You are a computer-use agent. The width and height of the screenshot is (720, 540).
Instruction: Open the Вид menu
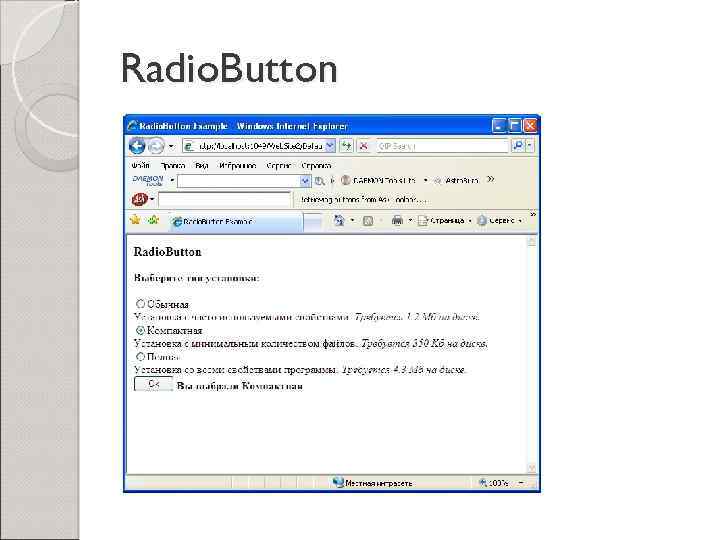pos(201,166)
